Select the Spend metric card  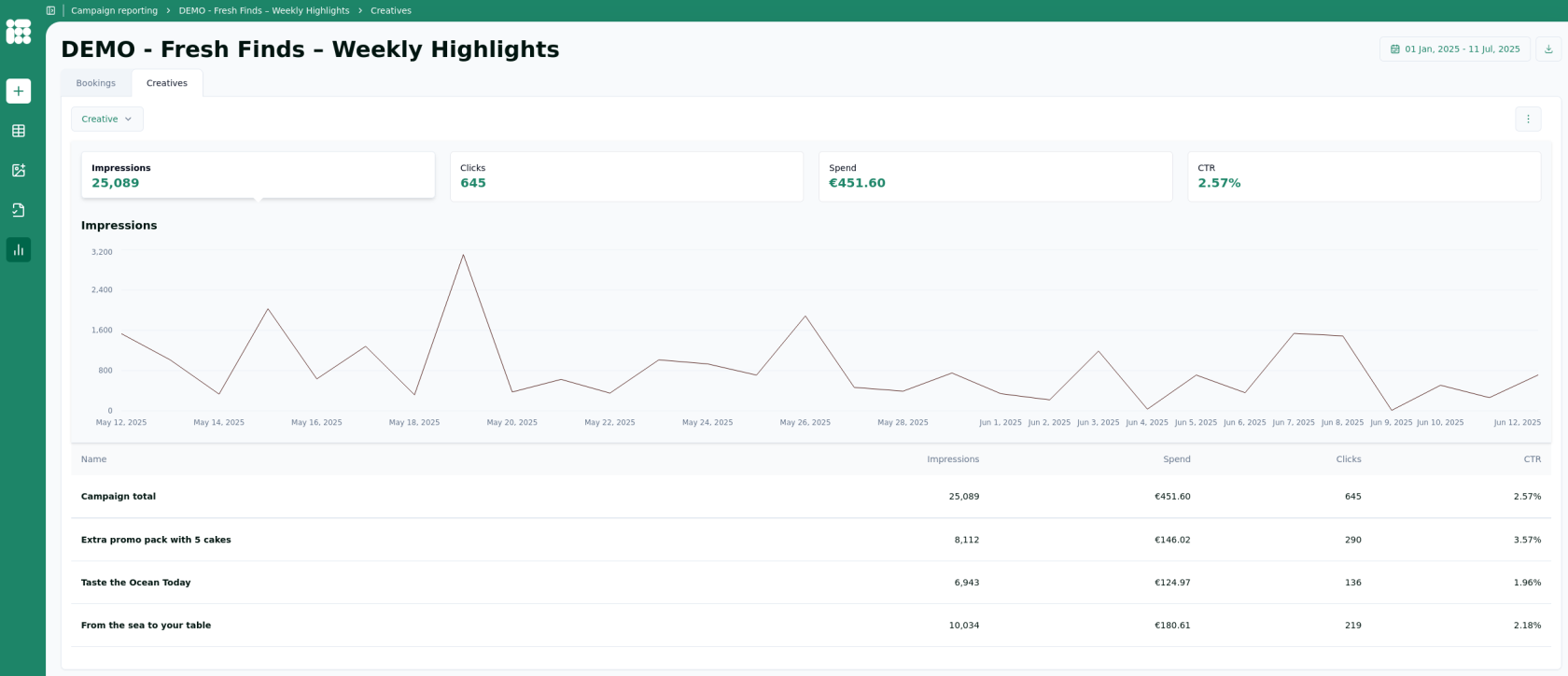click(995, 176)
